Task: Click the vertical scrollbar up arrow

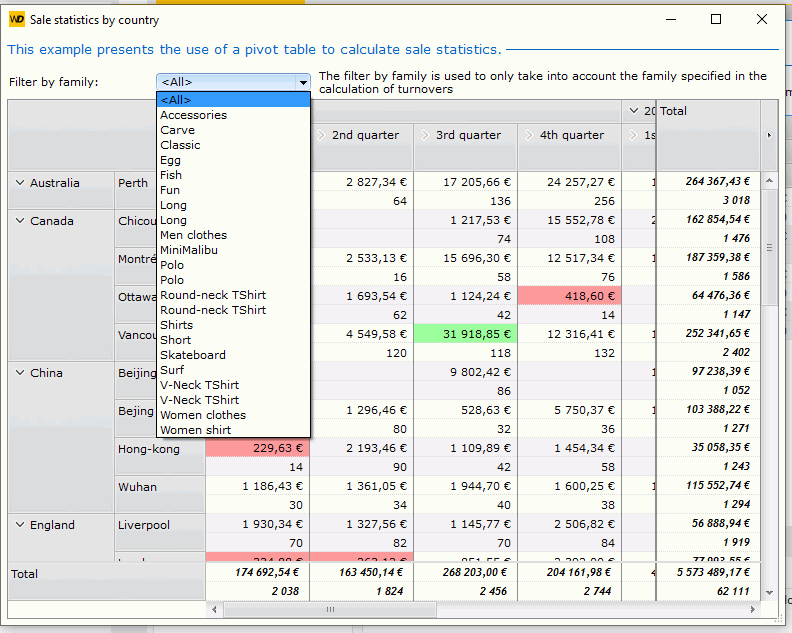Action: (769, 180)
